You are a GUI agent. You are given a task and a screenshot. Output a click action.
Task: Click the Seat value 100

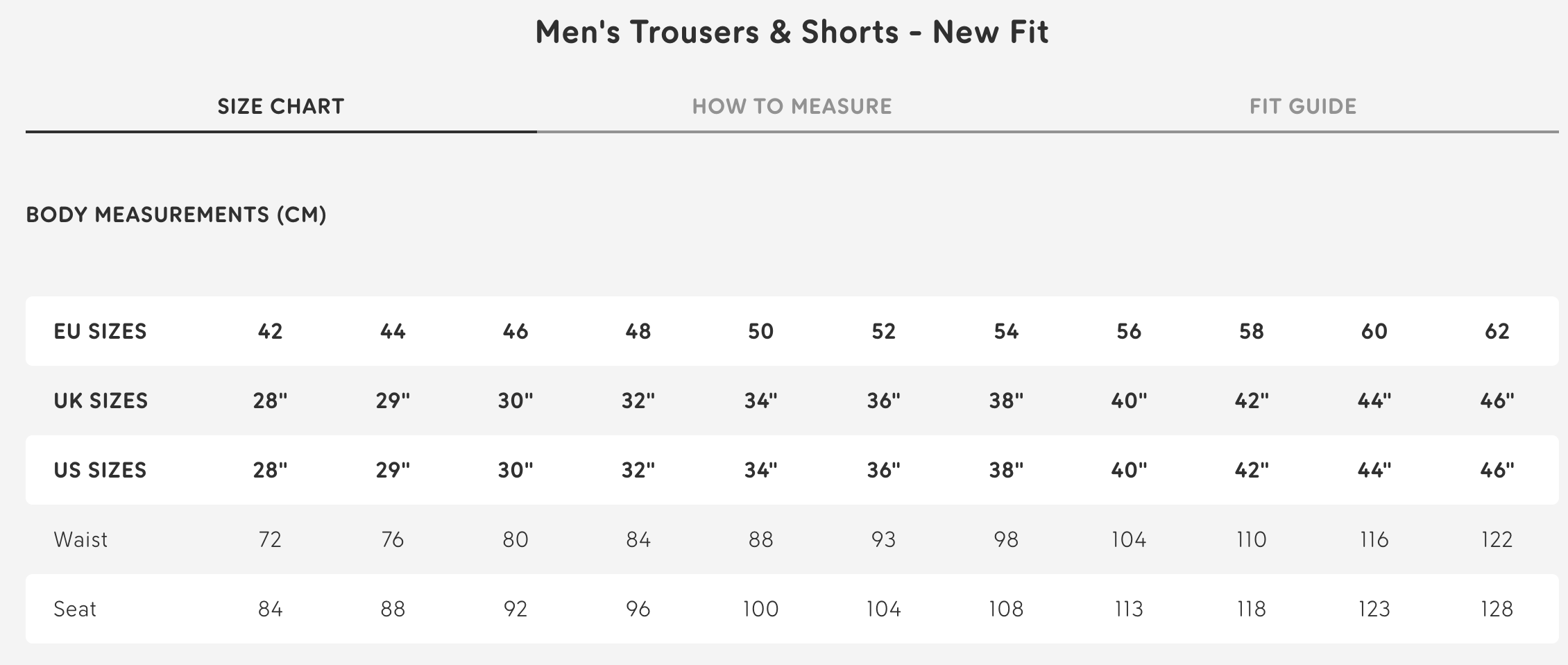pos(760,609)
